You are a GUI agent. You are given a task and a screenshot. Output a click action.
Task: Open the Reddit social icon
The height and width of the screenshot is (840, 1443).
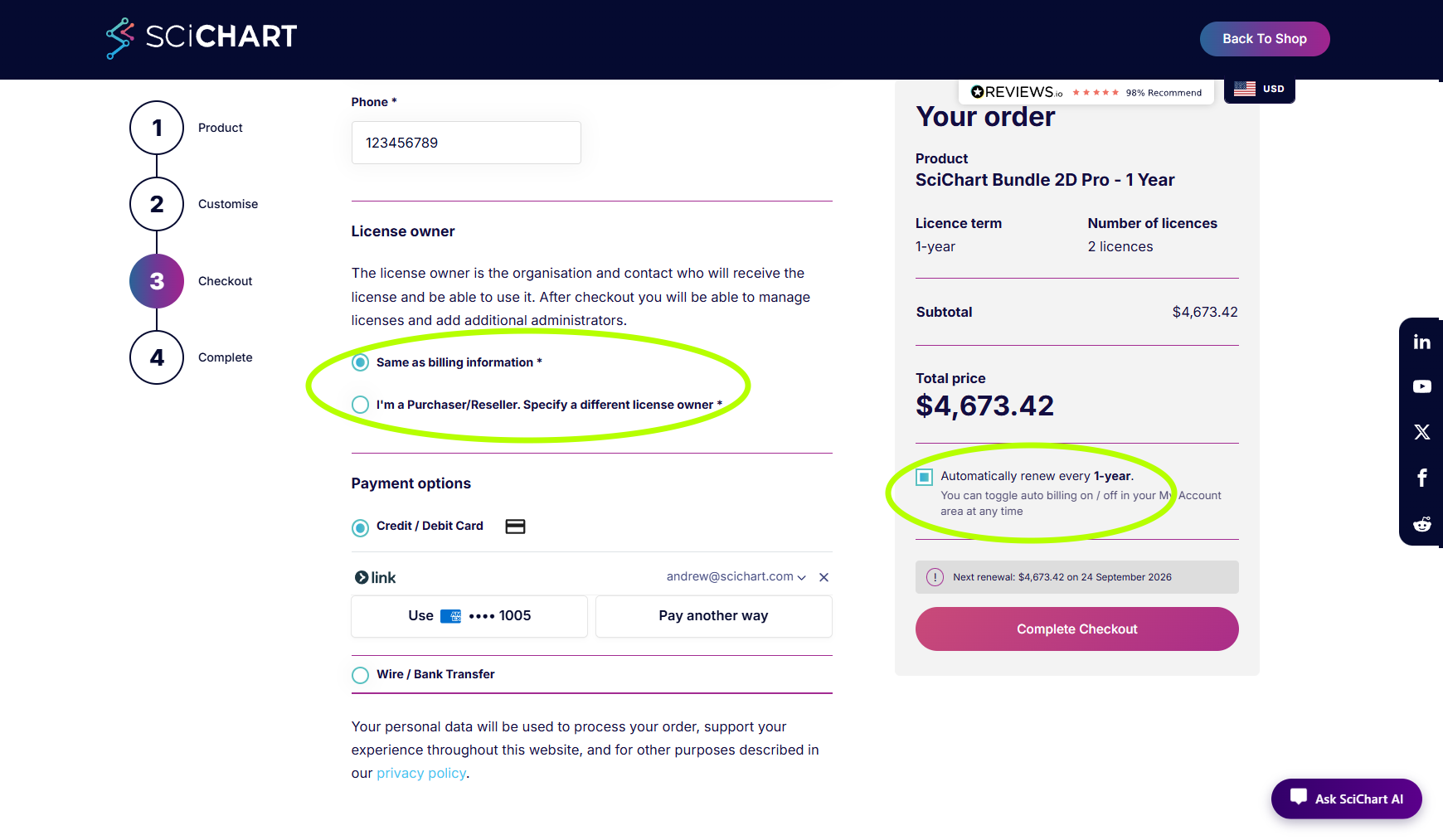click(1421, 524)
